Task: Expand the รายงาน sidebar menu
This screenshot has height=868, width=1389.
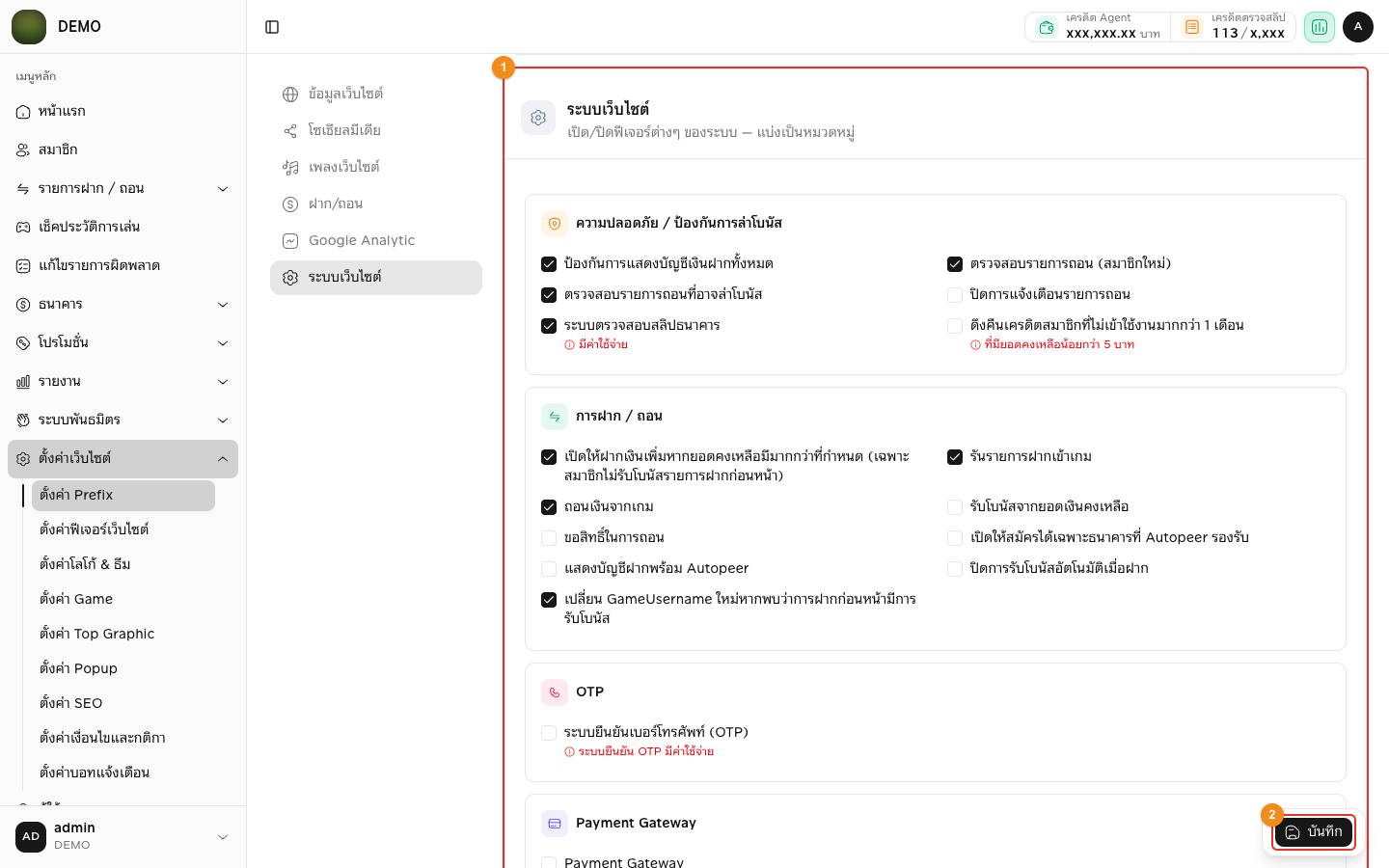Action: point(123,382)
